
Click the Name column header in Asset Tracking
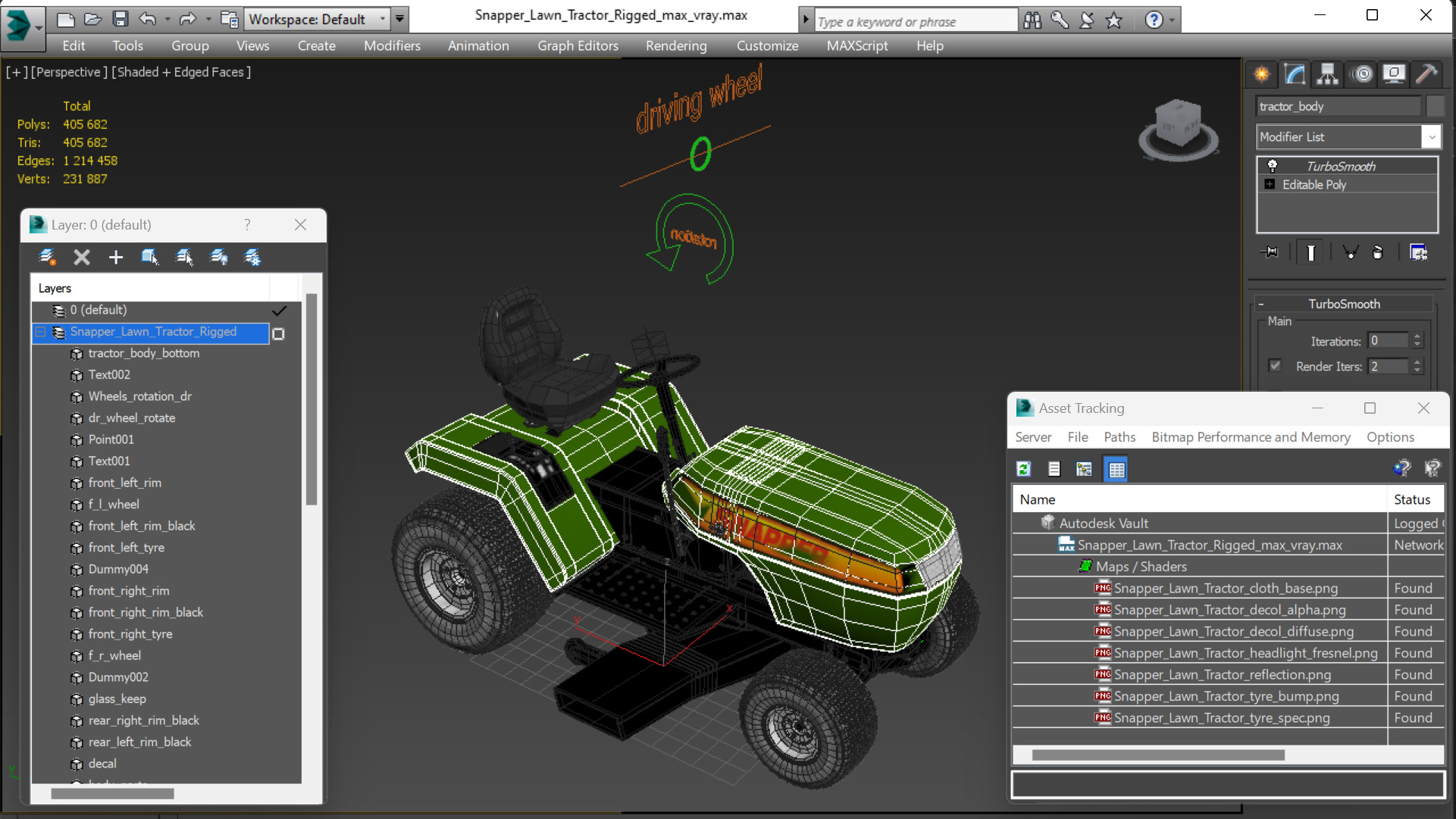click(x=1200, y=499)
